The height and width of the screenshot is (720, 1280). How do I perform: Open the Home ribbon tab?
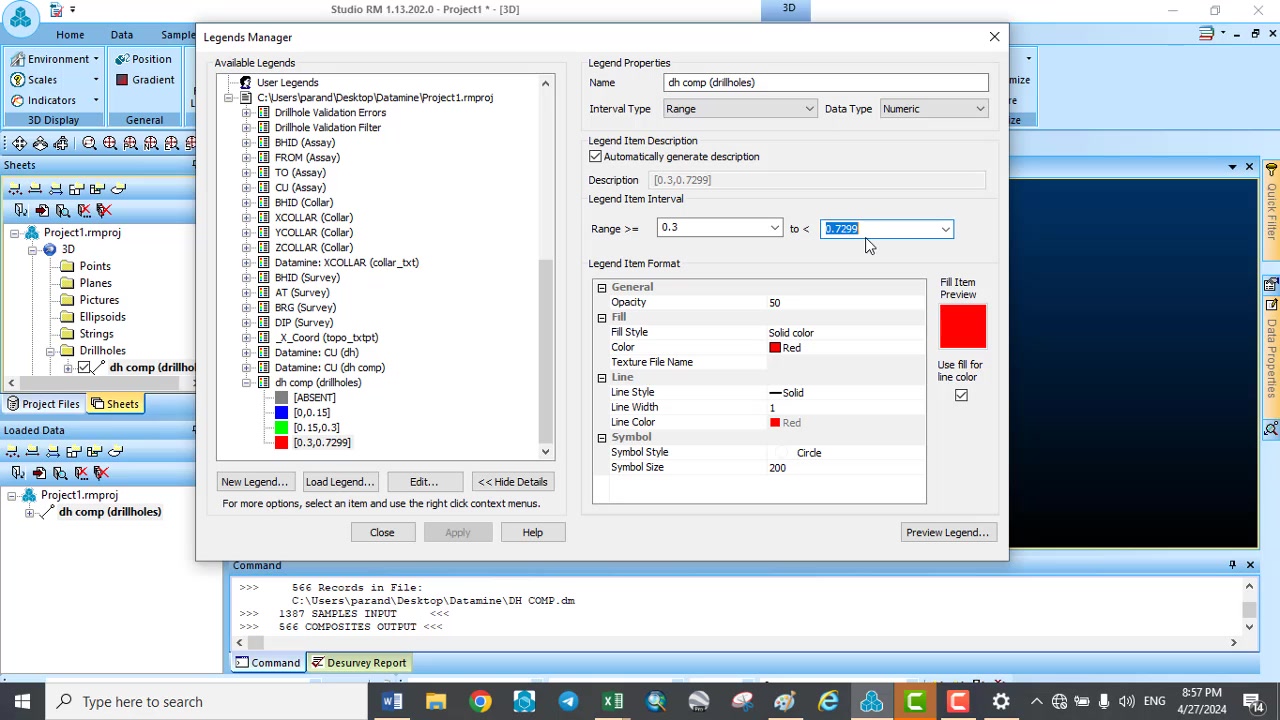click(x=70, y=35)
